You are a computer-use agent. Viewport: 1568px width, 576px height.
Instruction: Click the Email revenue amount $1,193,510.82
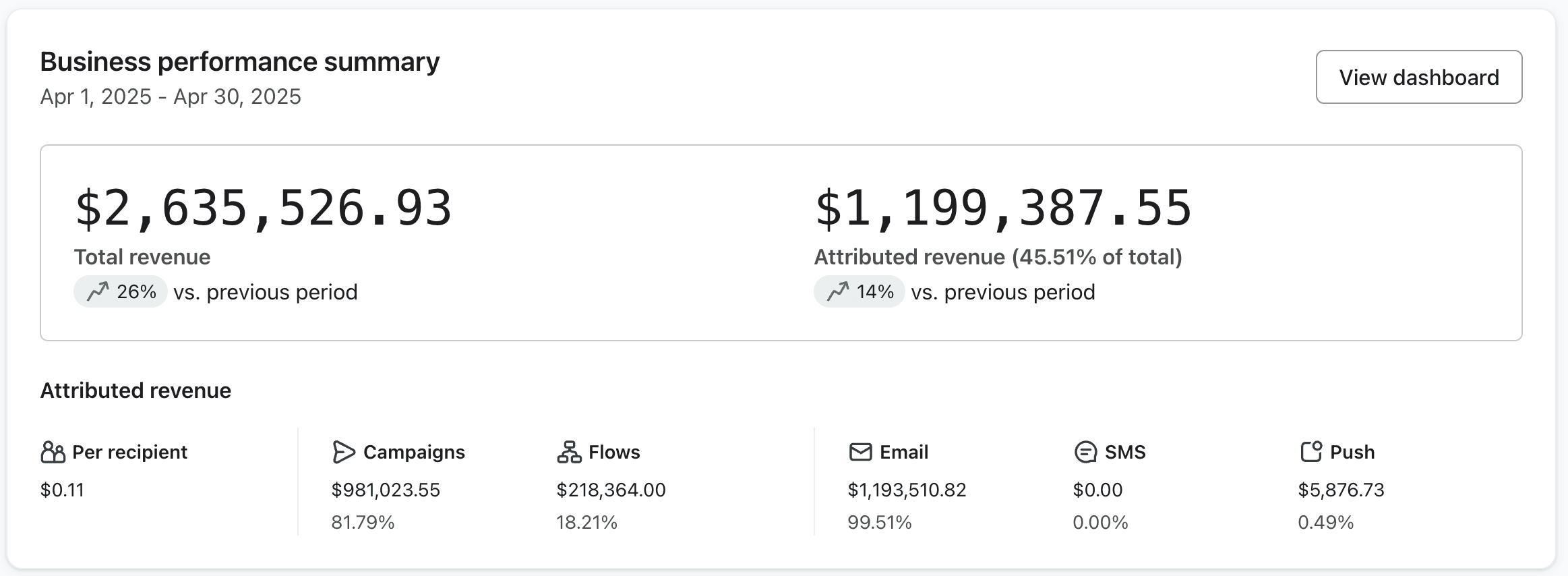coord(907,490)
